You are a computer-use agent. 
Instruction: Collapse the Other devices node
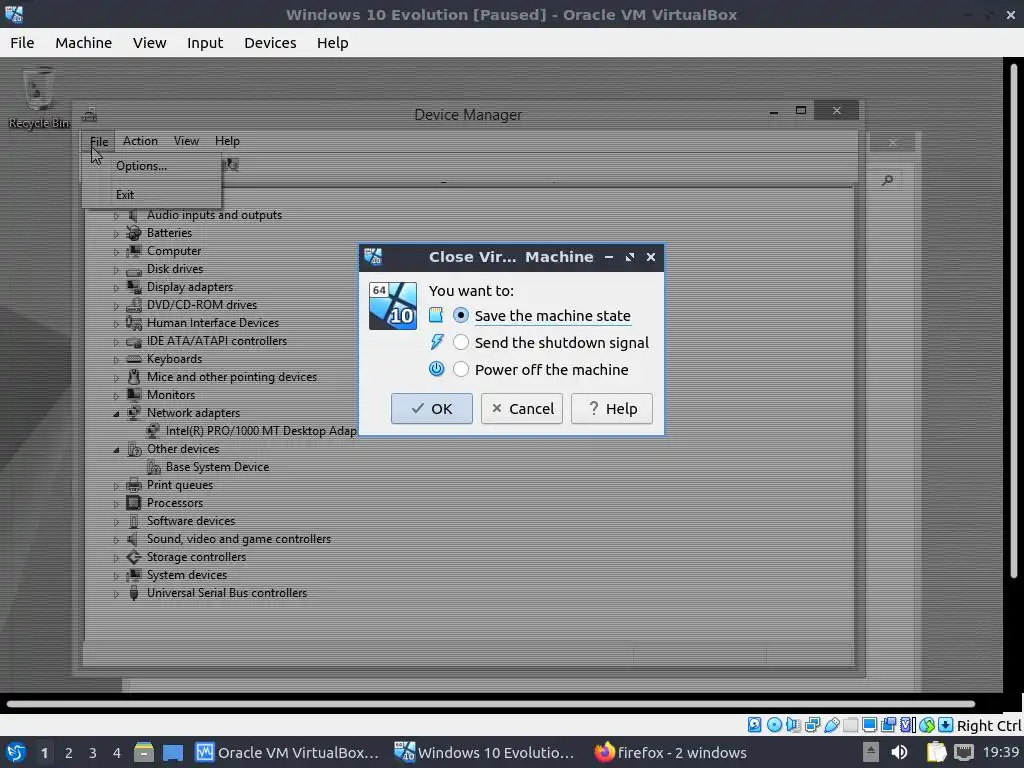pos(116,449)
